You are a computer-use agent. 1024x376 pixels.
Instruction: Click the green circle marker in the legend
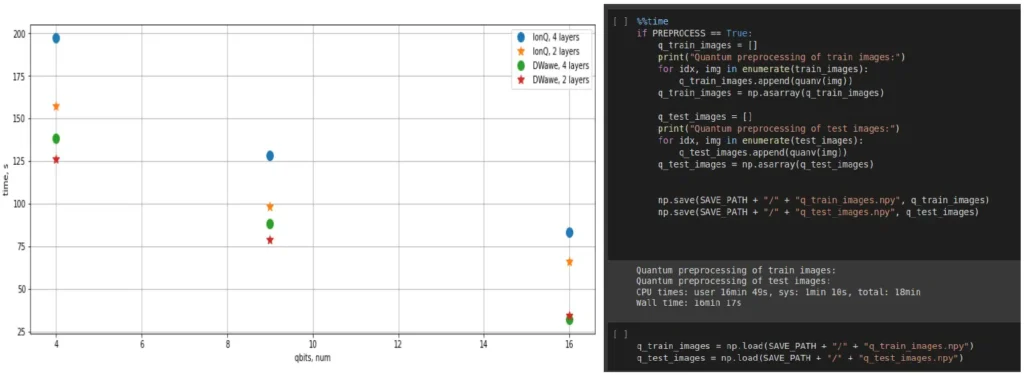[521, 65]
